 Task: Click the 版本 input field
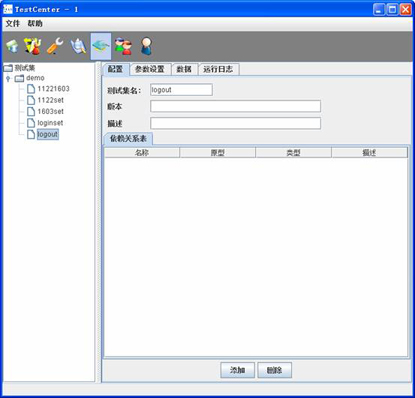coord(235,106)
